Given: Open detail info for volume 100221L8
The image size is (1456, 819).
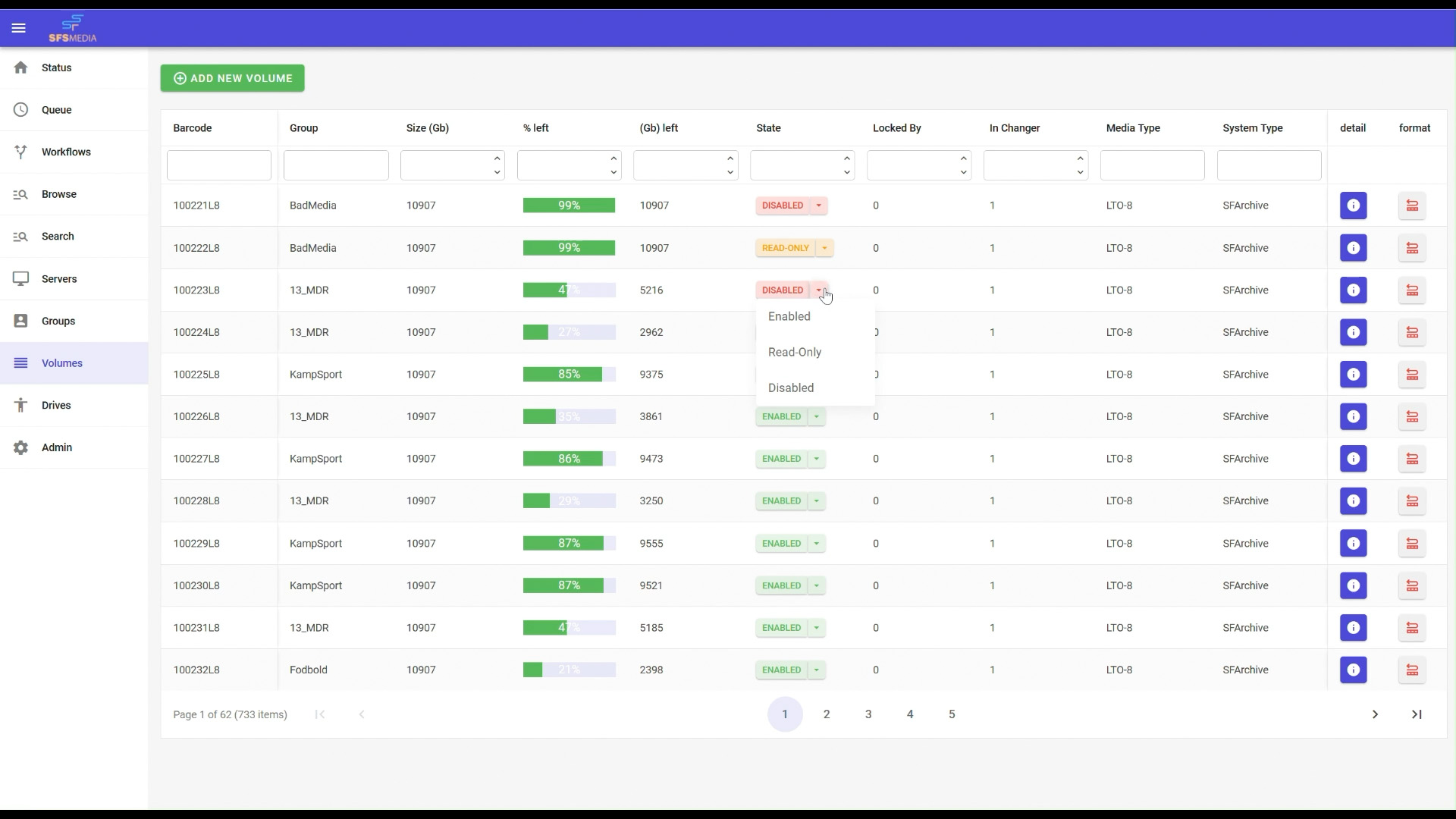Looking at the screenshot, I should click(1353, 206).
